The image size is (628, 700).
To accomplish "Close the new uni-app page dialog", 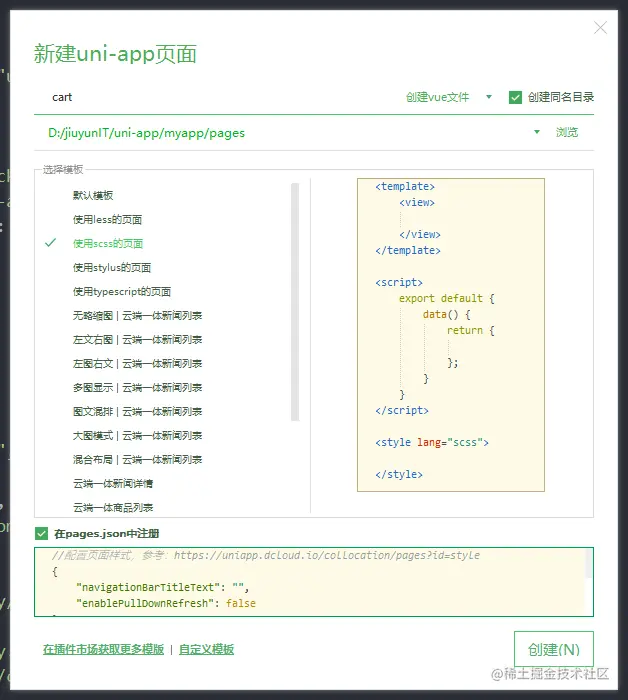I will pyautogui.click(x=600, y=28).
